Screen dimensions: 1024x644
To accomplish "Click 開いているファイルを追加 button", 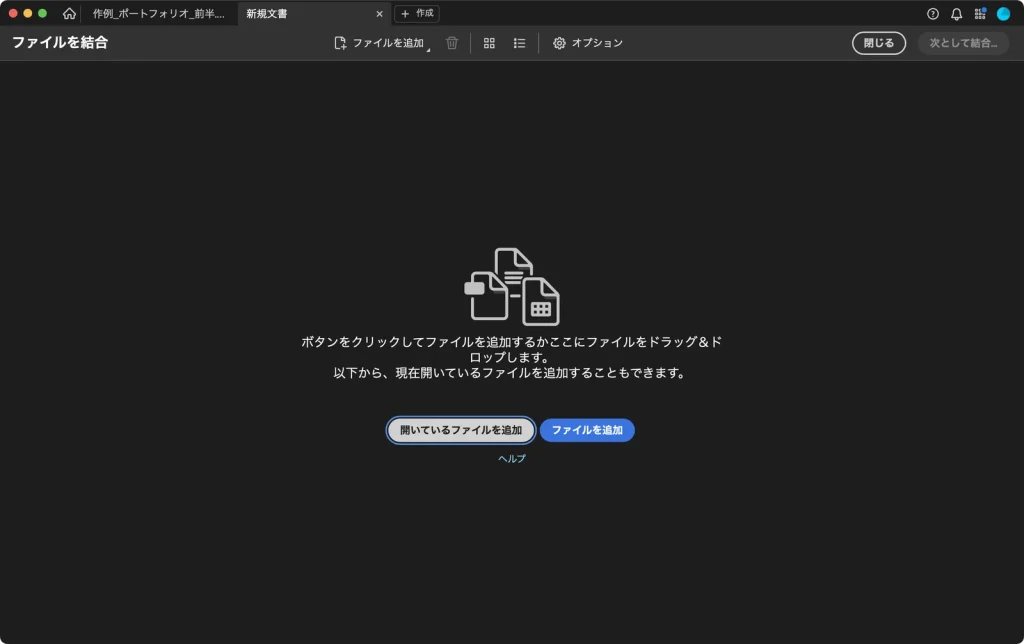I will (460, 430).
